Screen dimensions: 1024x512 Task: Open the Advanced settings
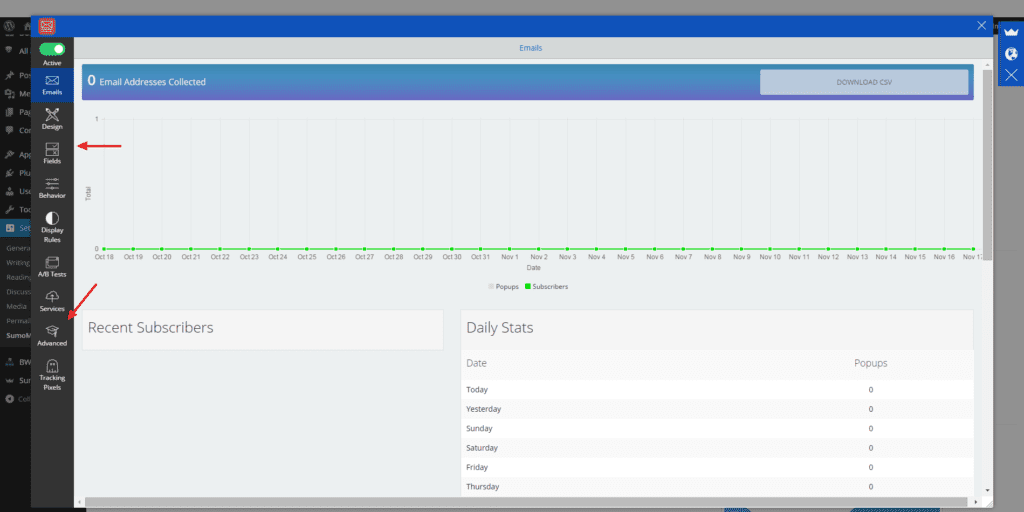[52, 336]
